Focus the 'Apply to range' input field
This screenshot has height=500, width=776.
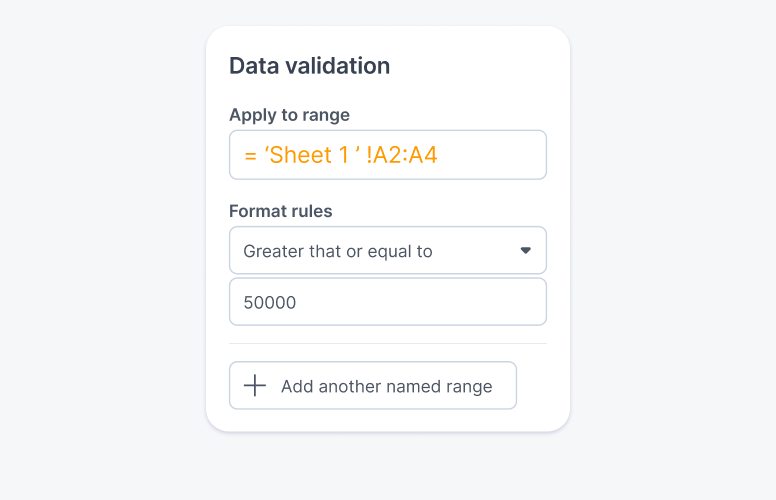pos(387,155)
